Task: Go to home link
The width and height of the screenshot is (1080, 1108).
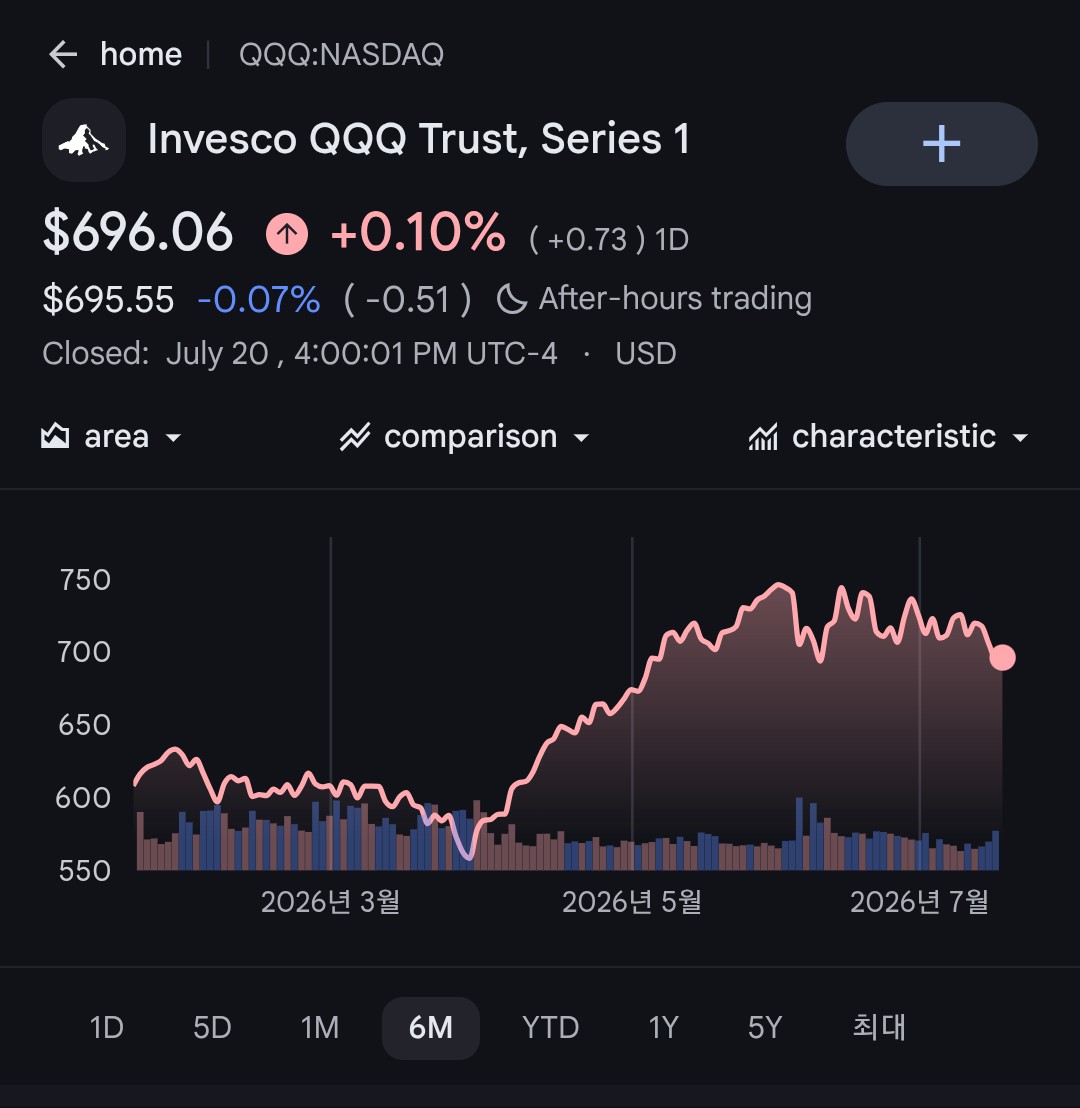Action: (141, 54)
